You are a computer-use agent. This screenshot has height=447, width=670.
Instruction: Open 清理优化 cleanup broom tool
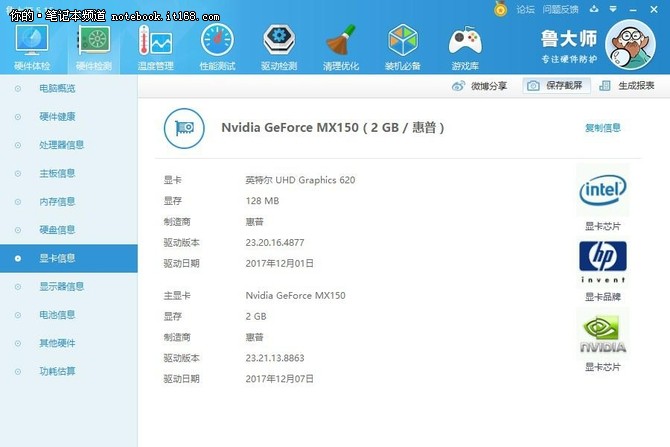click(x=341, y=47)
